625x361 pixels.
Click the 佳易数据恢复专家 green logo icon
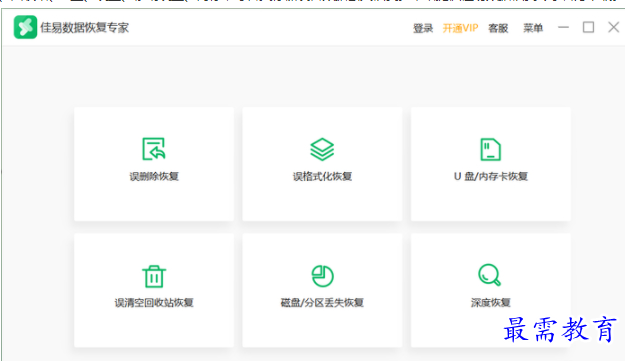(x=25, y=27)
